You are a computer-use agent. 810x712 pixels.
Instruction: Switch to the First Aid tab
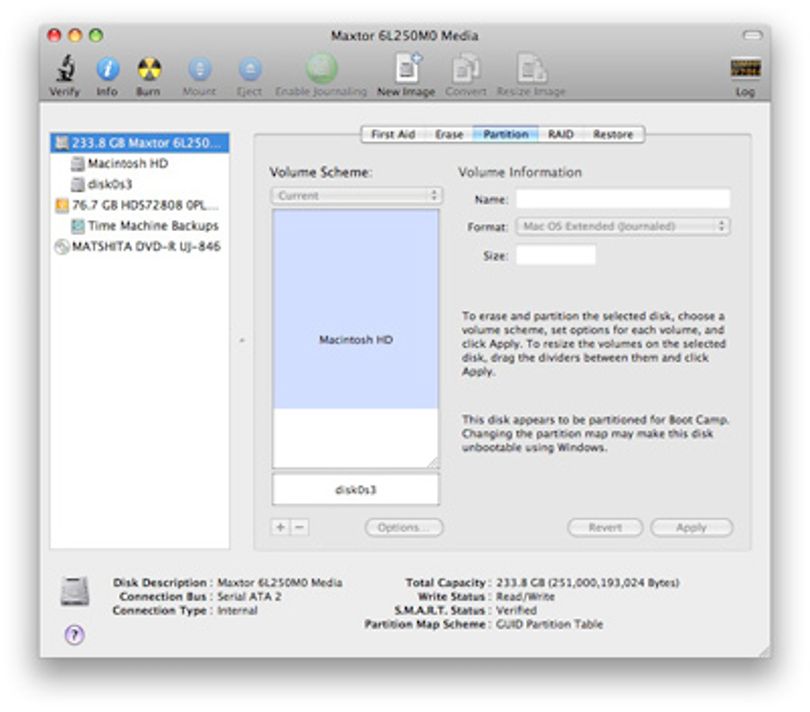(x=393, y=134)
